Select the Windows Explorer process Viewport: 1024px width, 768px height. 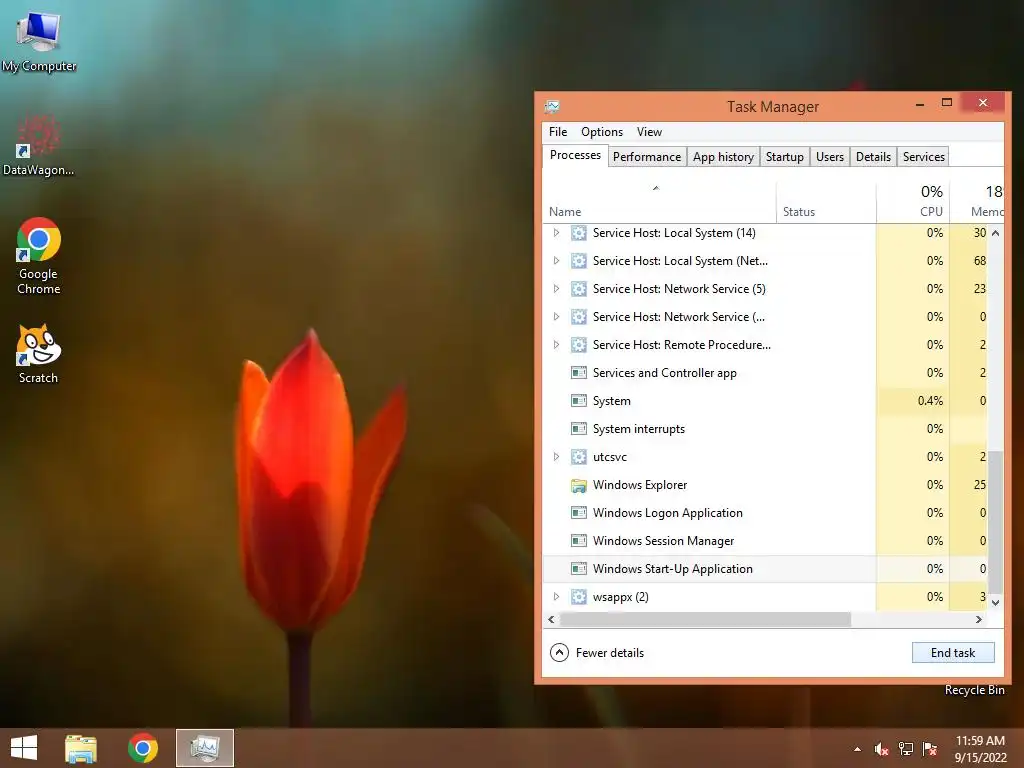[x=765, y=485]
